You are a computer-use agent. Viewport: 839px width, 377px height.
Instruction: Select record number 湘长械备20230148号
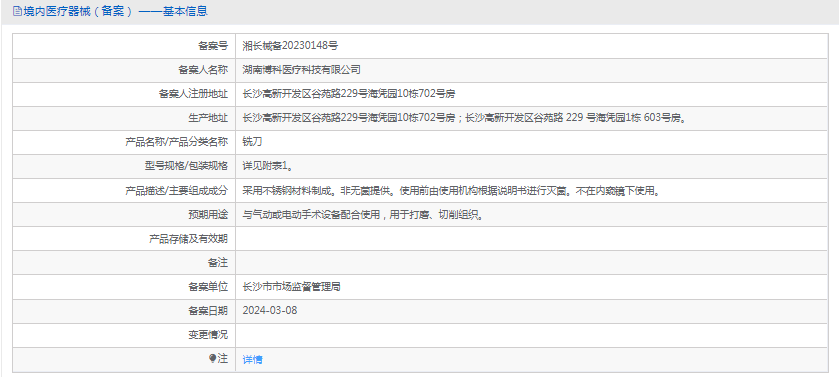(291, 46)
